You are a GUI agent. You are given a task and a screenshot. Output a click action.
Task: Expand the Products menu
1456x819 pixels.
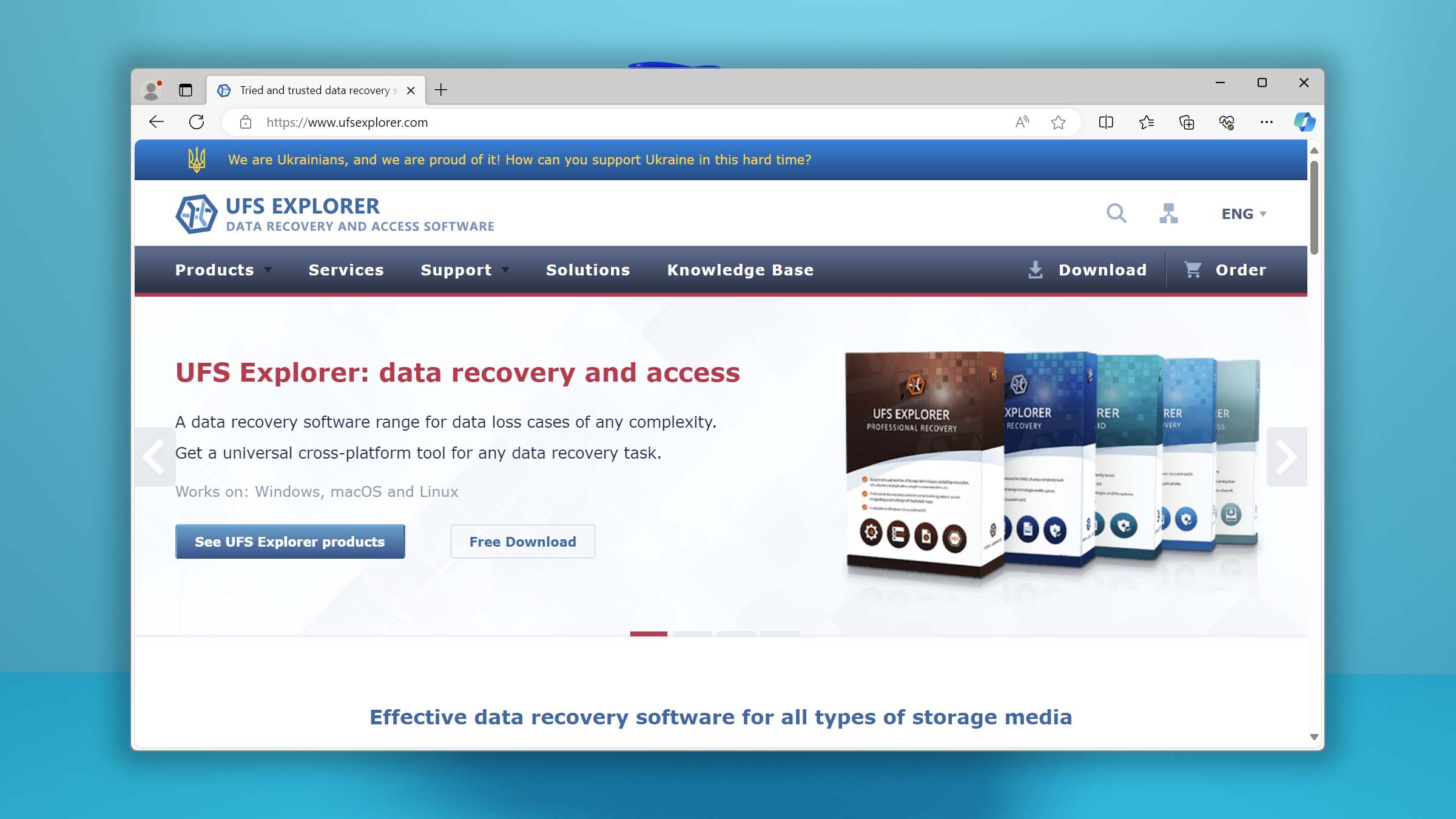[223, 270]
